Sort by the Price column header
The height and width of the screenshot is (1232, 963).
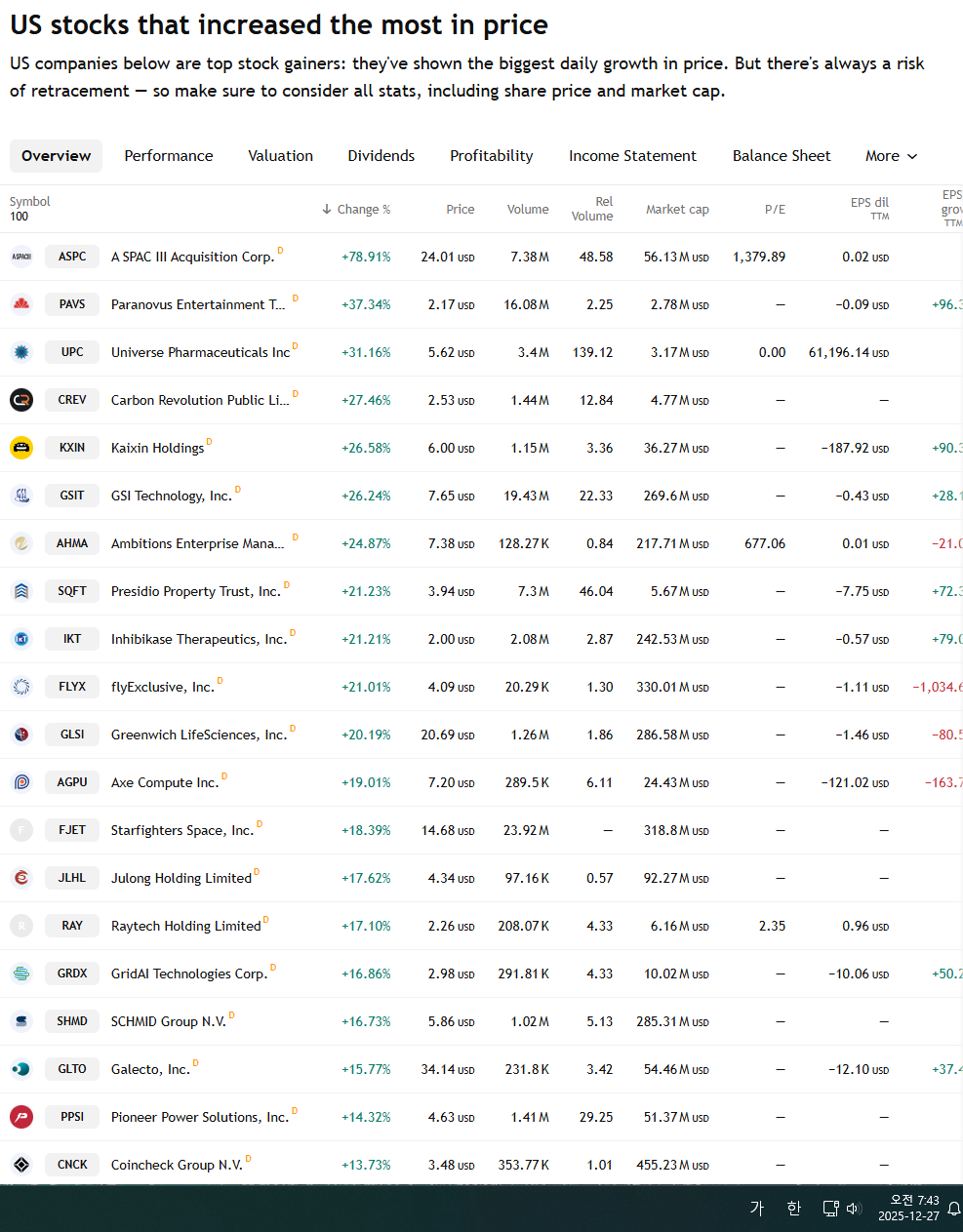(x=461, y=210)
